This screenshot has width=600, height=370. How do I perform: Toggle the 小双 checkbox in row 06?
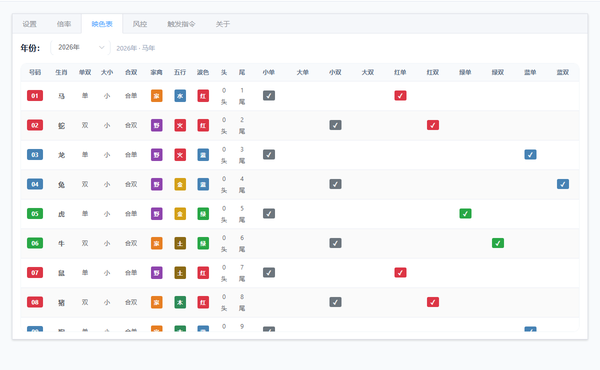[335, 243]
